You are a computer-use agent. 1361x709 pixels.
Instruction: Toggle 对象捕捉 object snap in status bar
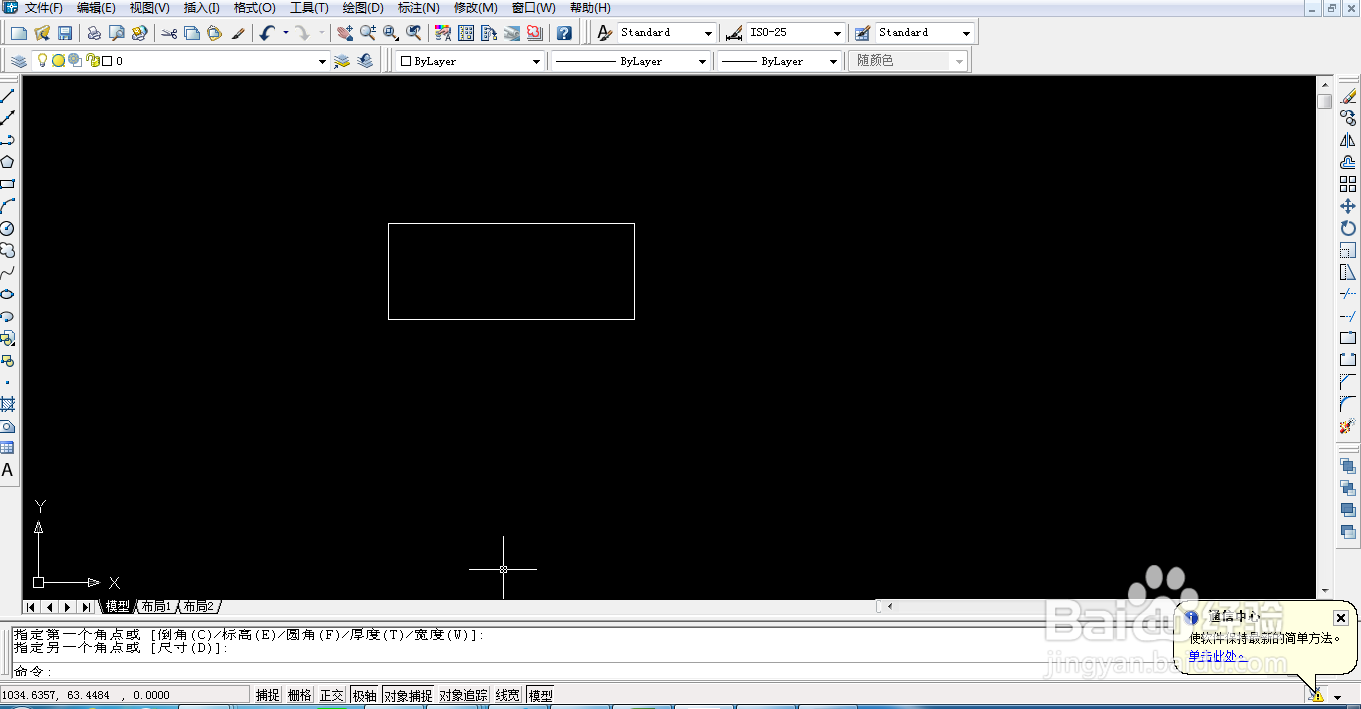coord(408,695)
